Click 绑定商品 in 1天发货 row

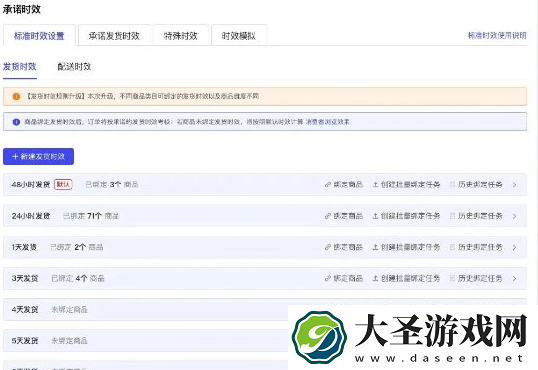tap(344, 247)
